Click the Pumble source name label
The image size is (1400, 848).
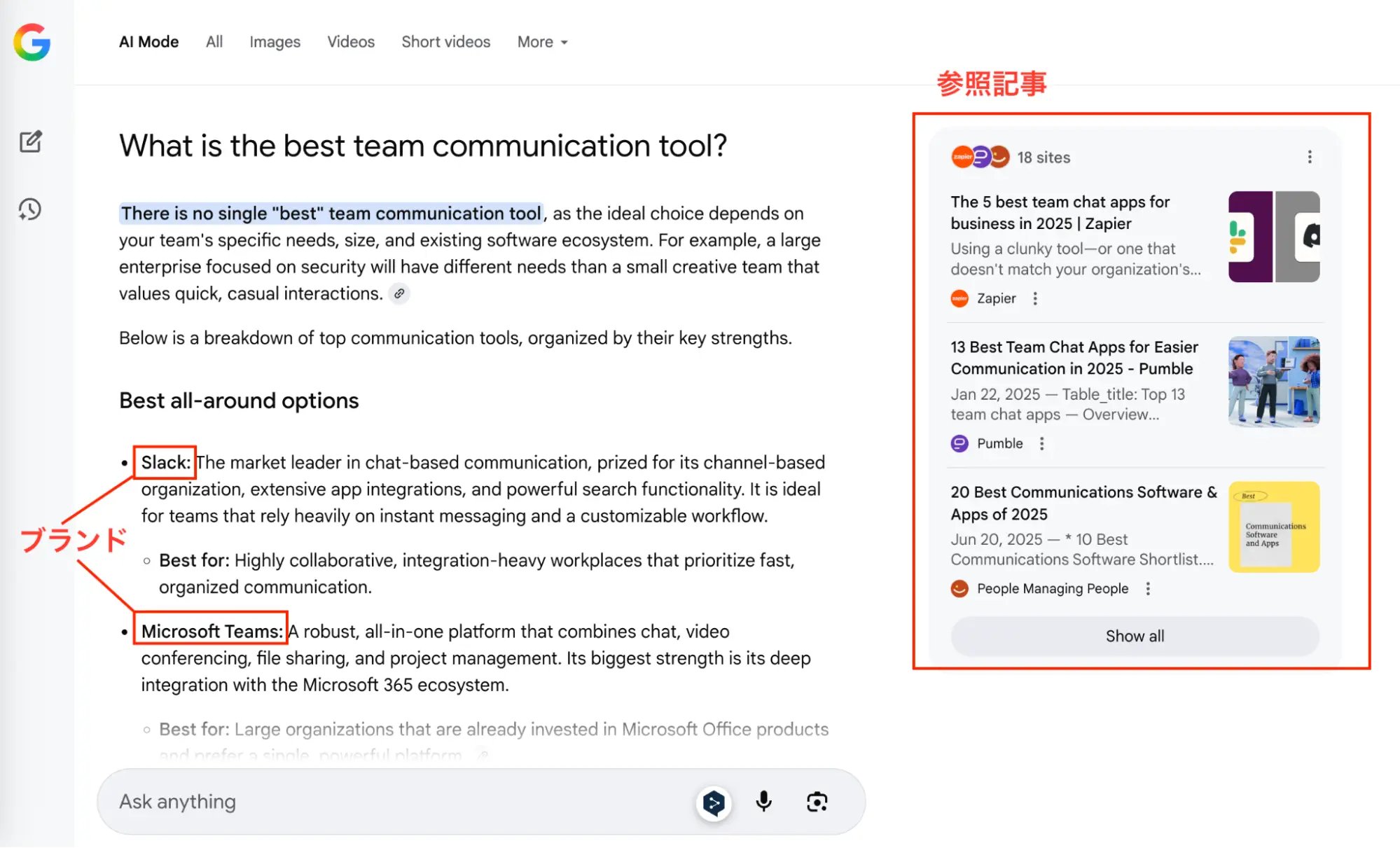click(999, 444)
